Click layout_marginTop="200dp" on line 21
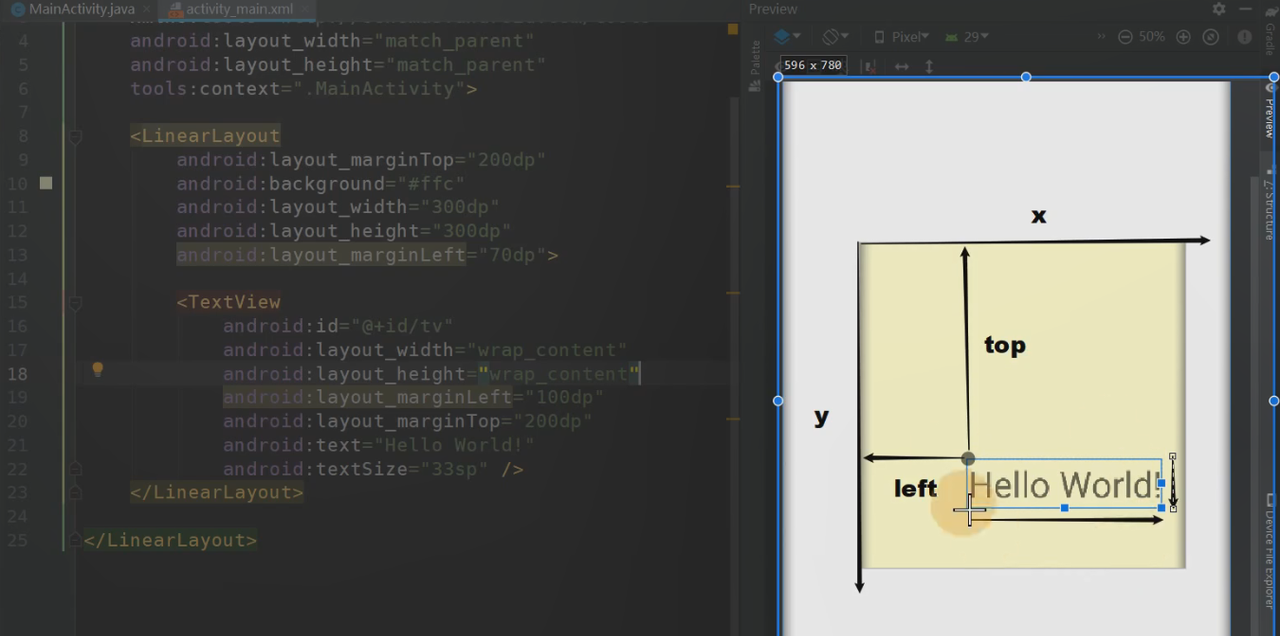This screenshot has height=636, width=1280. coord(407,421)
